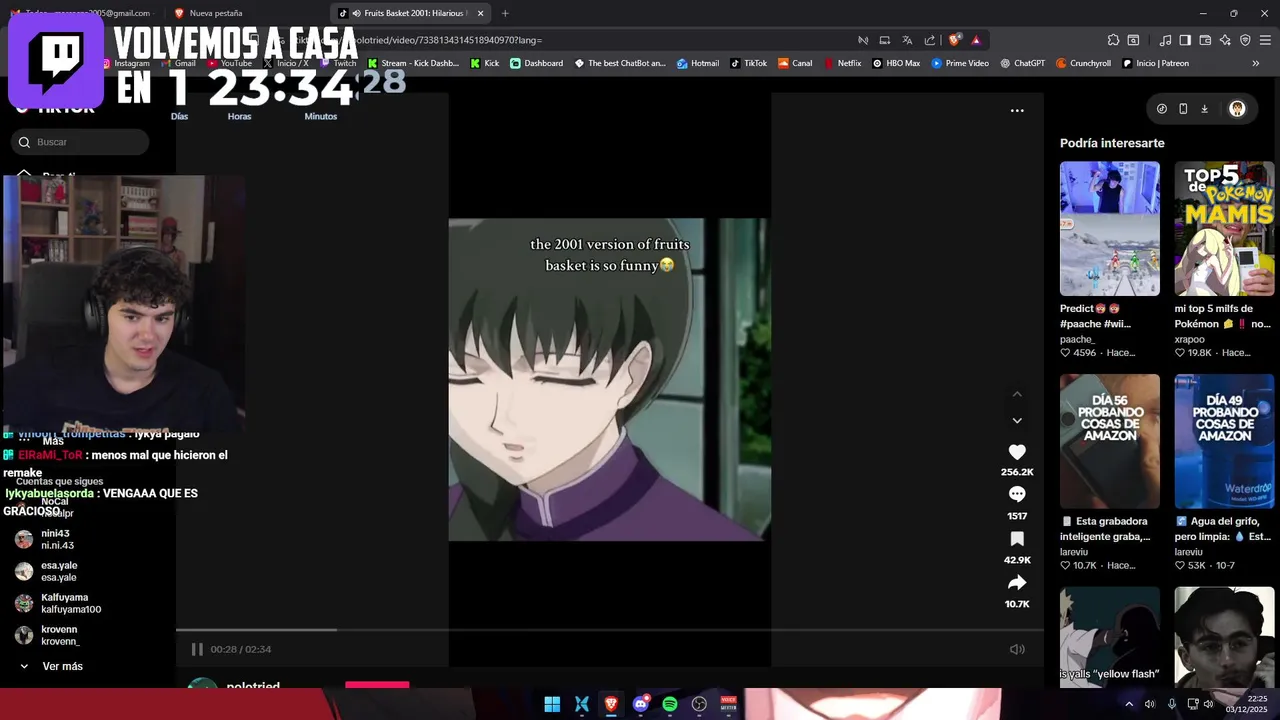This screenshot has height=720, width=1280.
Task: Show more bookmarks with double chevron
Action: point(1256,63)
